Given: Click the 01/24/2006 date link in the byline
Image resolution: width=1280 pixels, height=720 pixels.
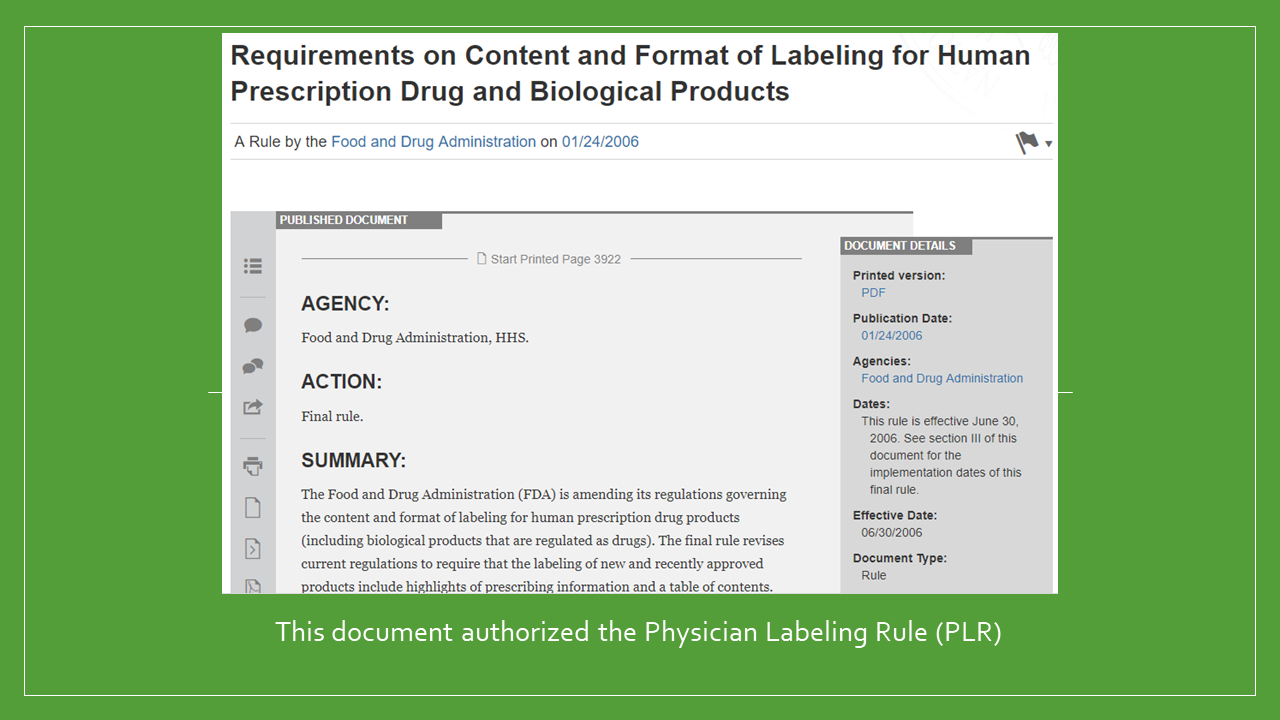Looking at the screenshot, I should point(601,142).
